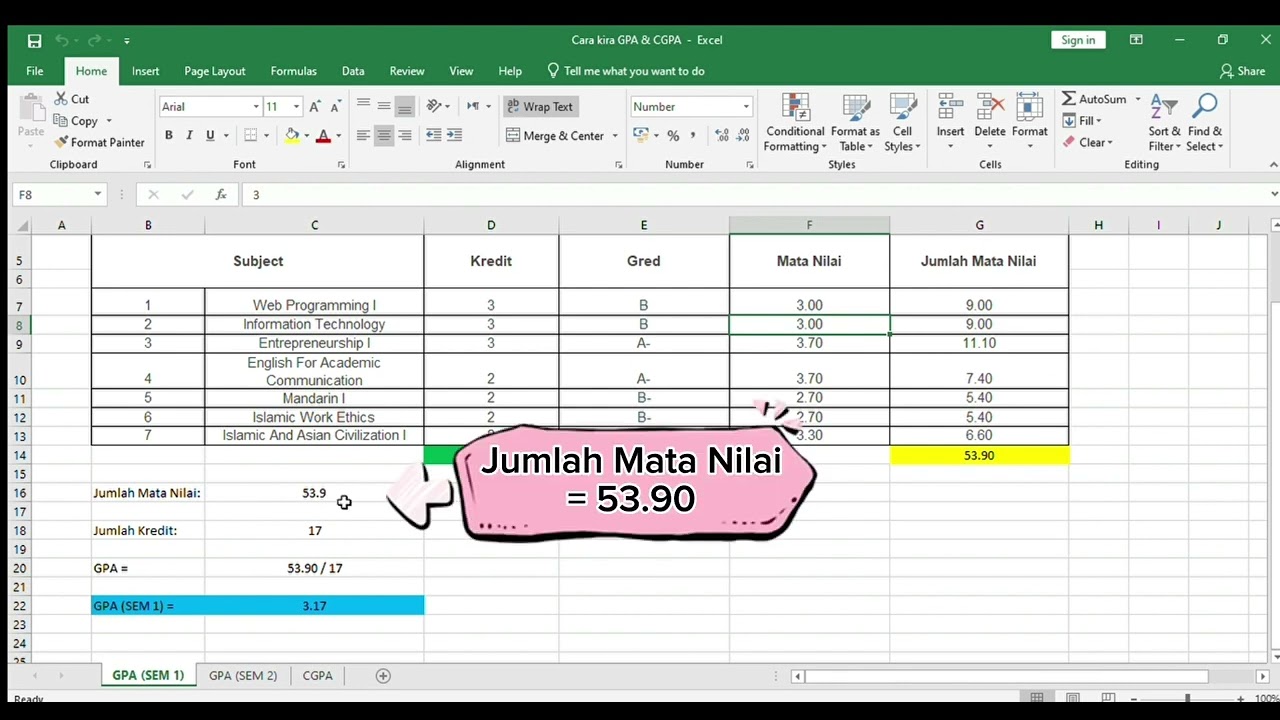Screen dimensions: 1280x720
Task: Click the Delete cells button
Action: tap(989, 123)
